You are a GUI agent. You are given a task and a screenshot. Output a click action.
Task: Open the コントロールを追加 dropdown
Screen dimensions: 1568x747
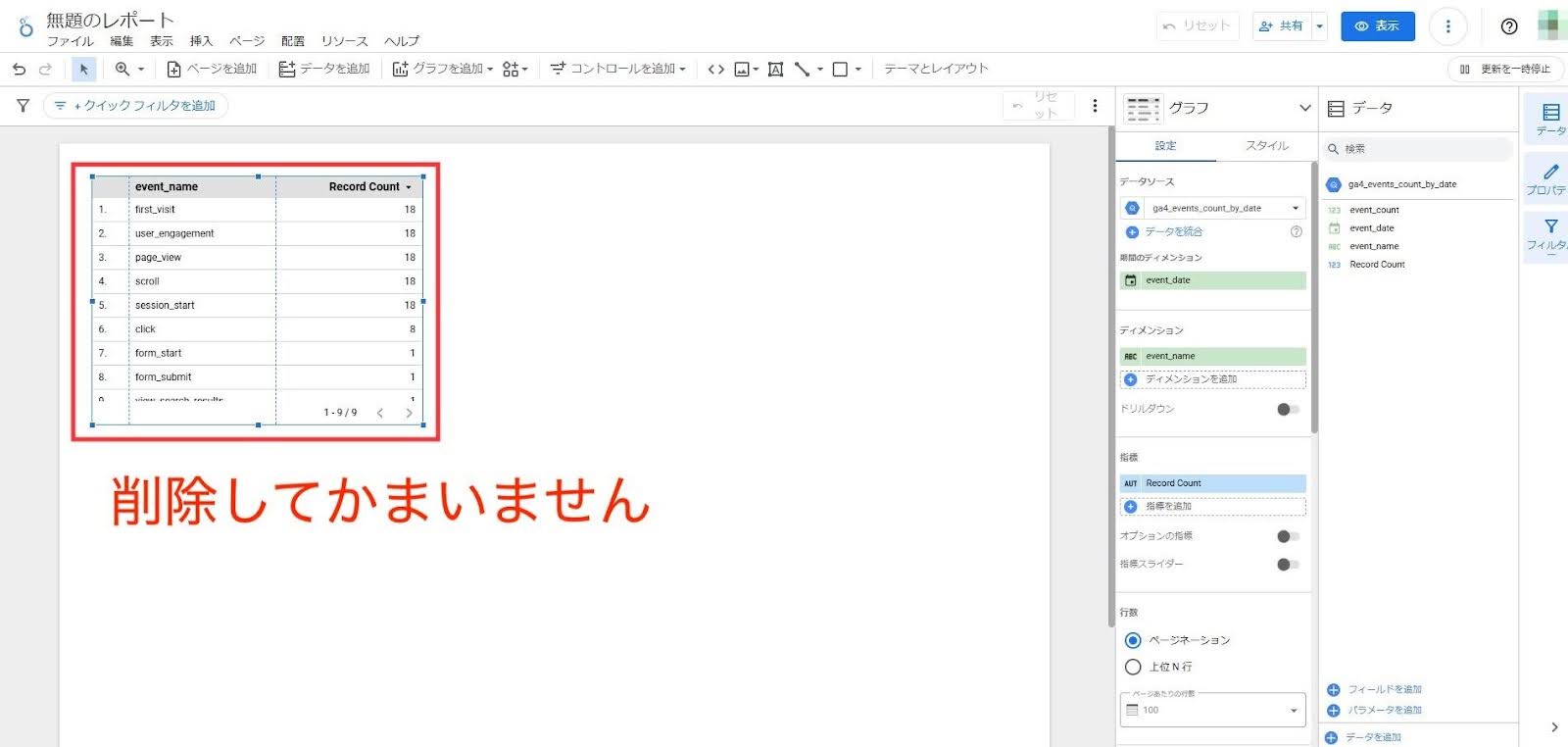[617, 69]
